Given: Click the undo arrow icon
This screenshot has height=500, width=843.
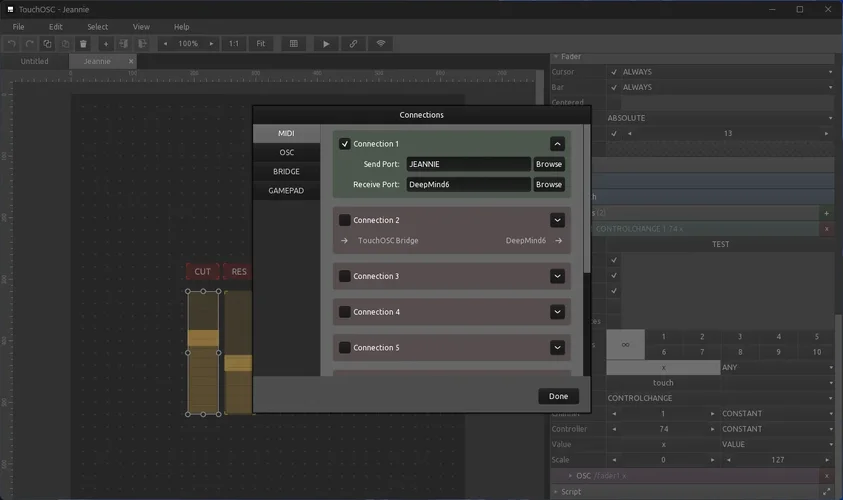Looking at the screenshot, I should (12, 44).
